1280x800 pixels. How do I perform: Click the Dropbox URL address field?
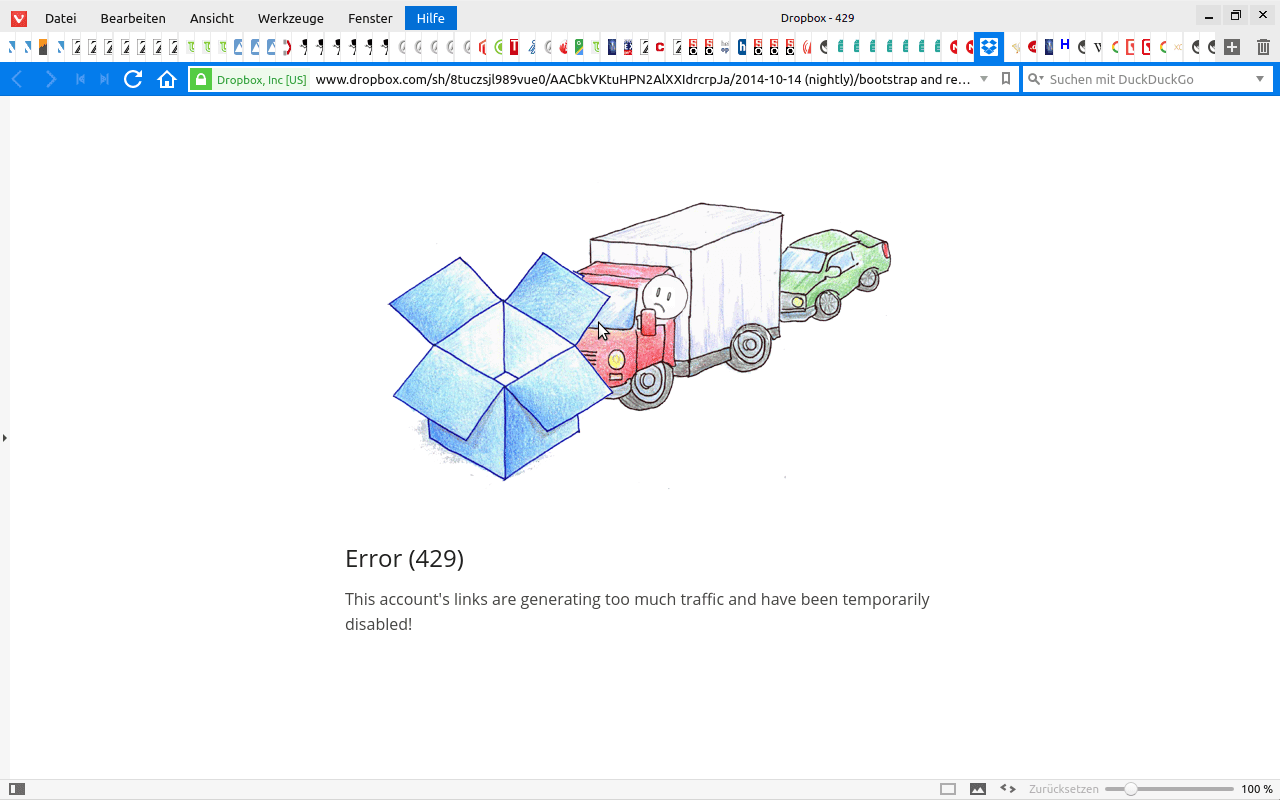(x=642, y=79)
